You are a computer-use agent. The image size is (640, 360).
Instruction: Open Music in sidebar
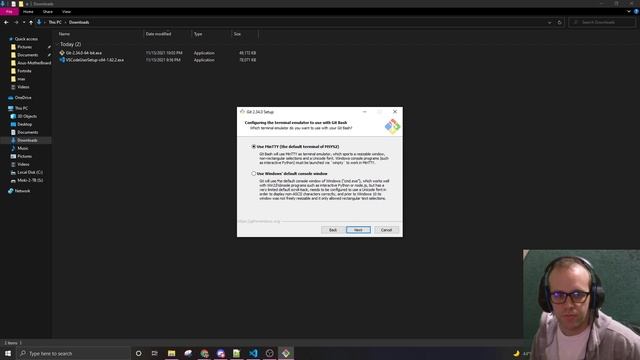(x=23, y=148)
